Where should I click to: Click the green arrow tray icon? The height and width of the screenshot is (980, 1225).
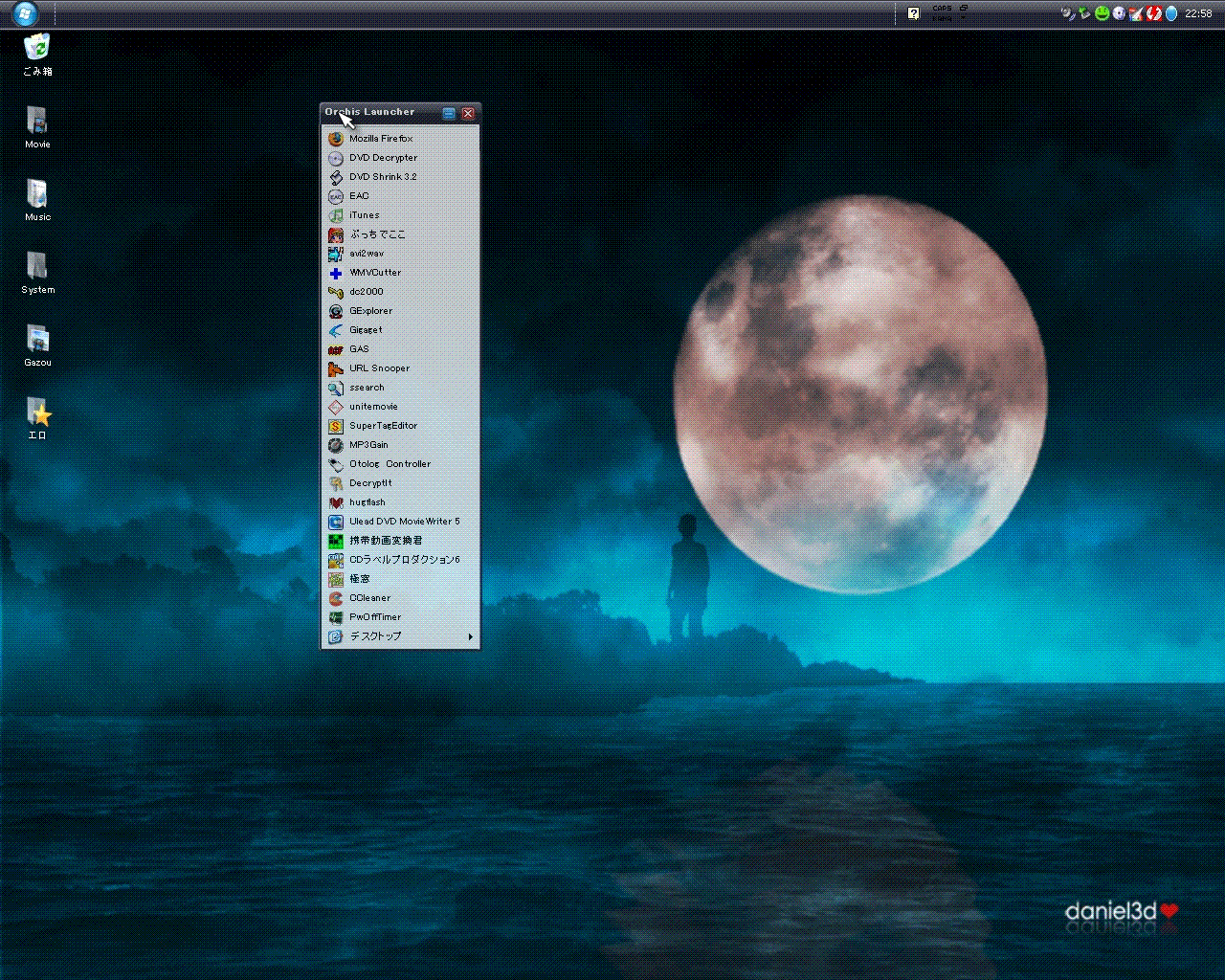1085,13
